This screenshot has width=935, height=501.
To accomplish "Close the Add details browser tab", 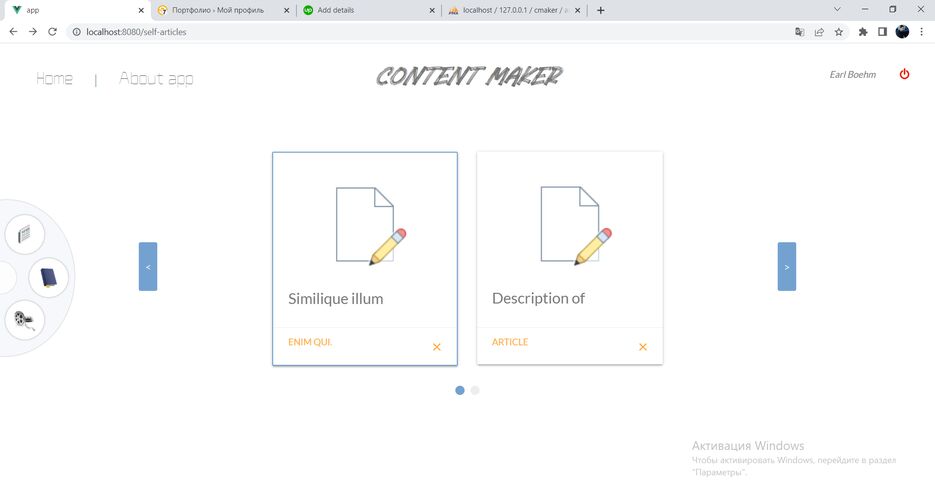I will point(432,10).
